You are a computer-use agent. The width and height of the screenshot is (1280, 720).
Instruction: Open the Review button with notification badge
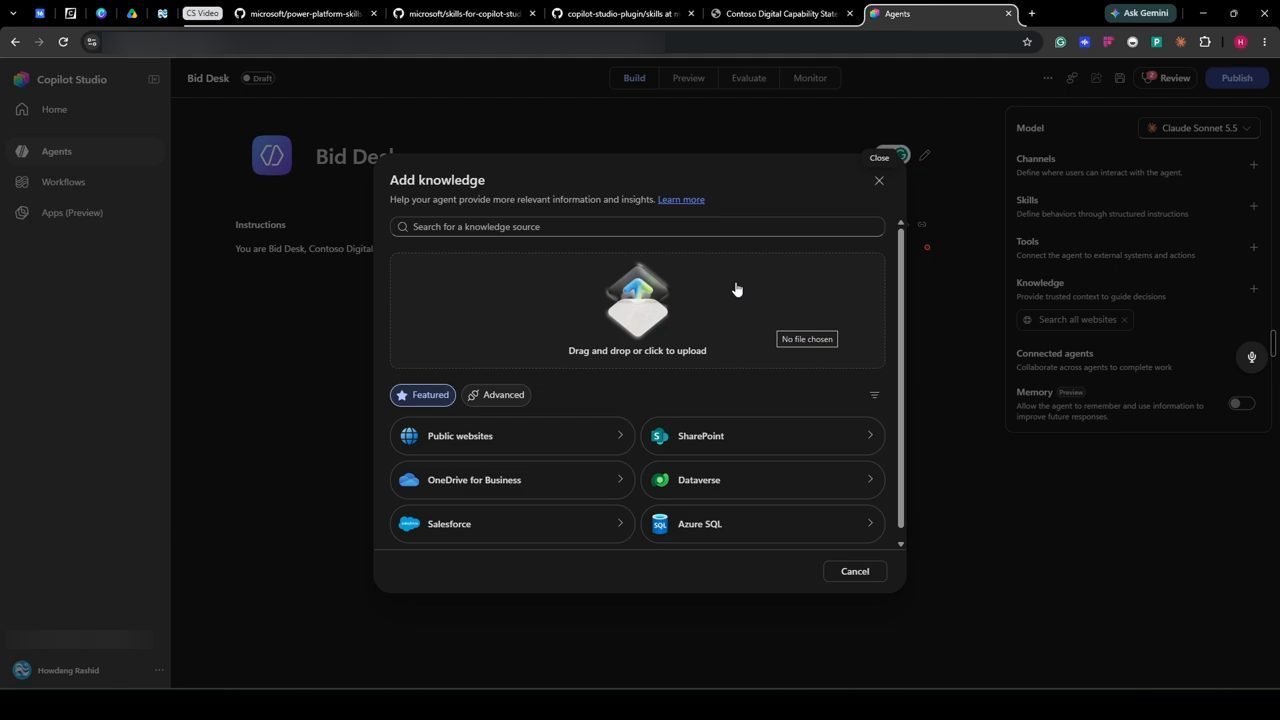(1166, 78)
